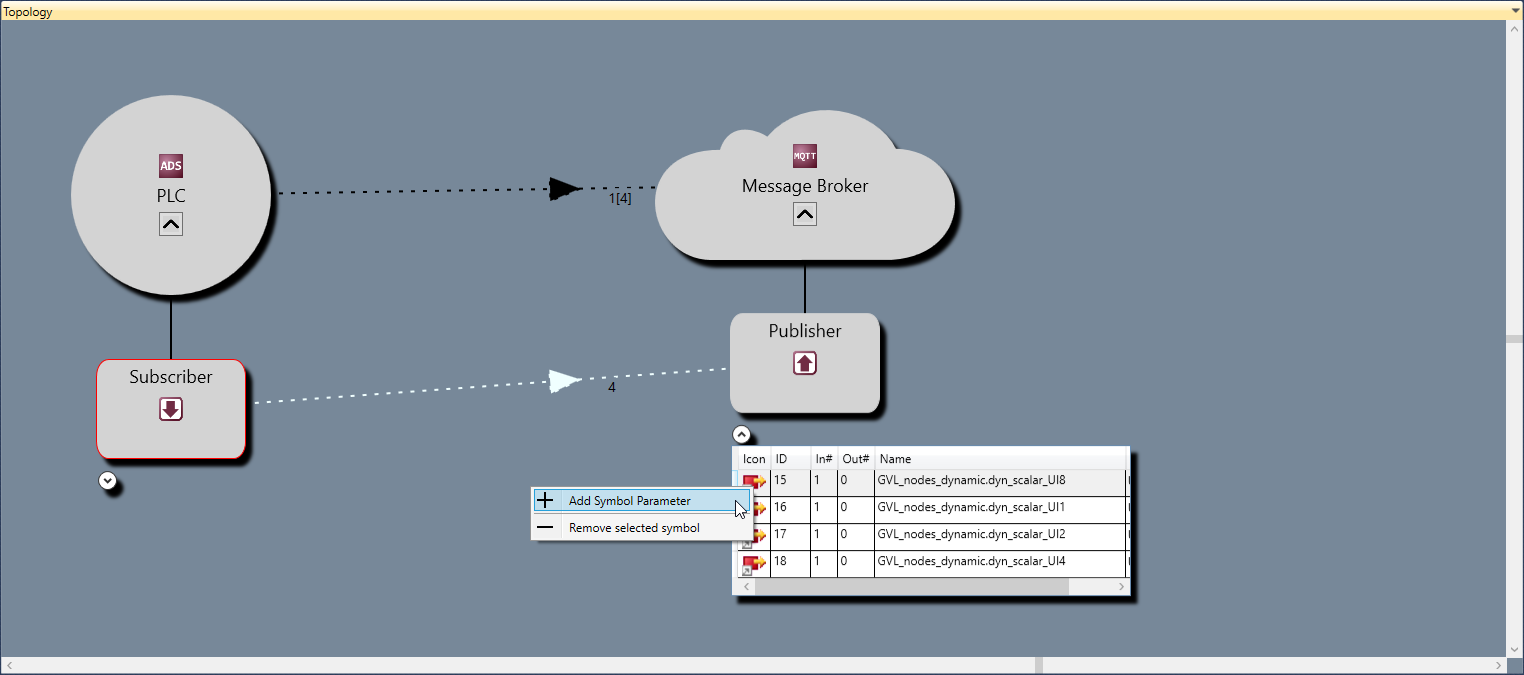Click the black arrowhead on PLC connection
The width and height of the screenshot is (1524, 675).
coord(565,188)
